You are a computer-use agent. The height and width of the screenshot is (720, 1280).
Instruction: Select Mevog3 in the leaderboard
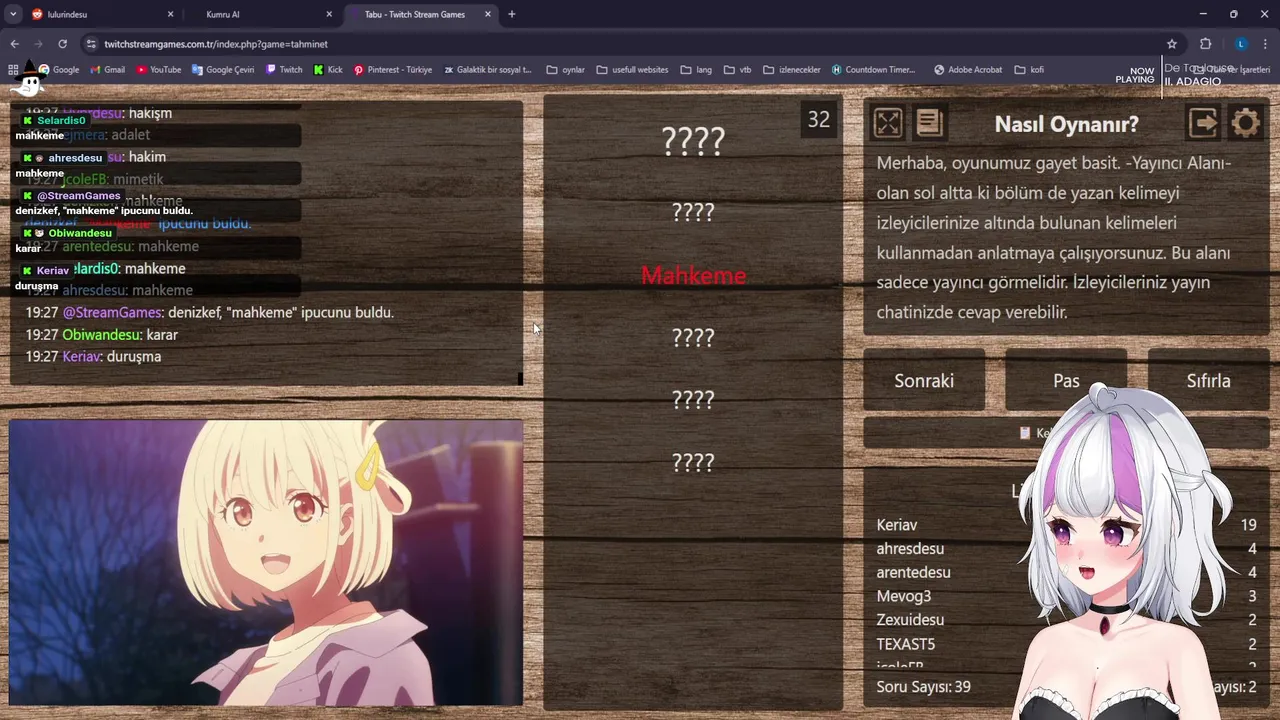click(x=904, y=597)
